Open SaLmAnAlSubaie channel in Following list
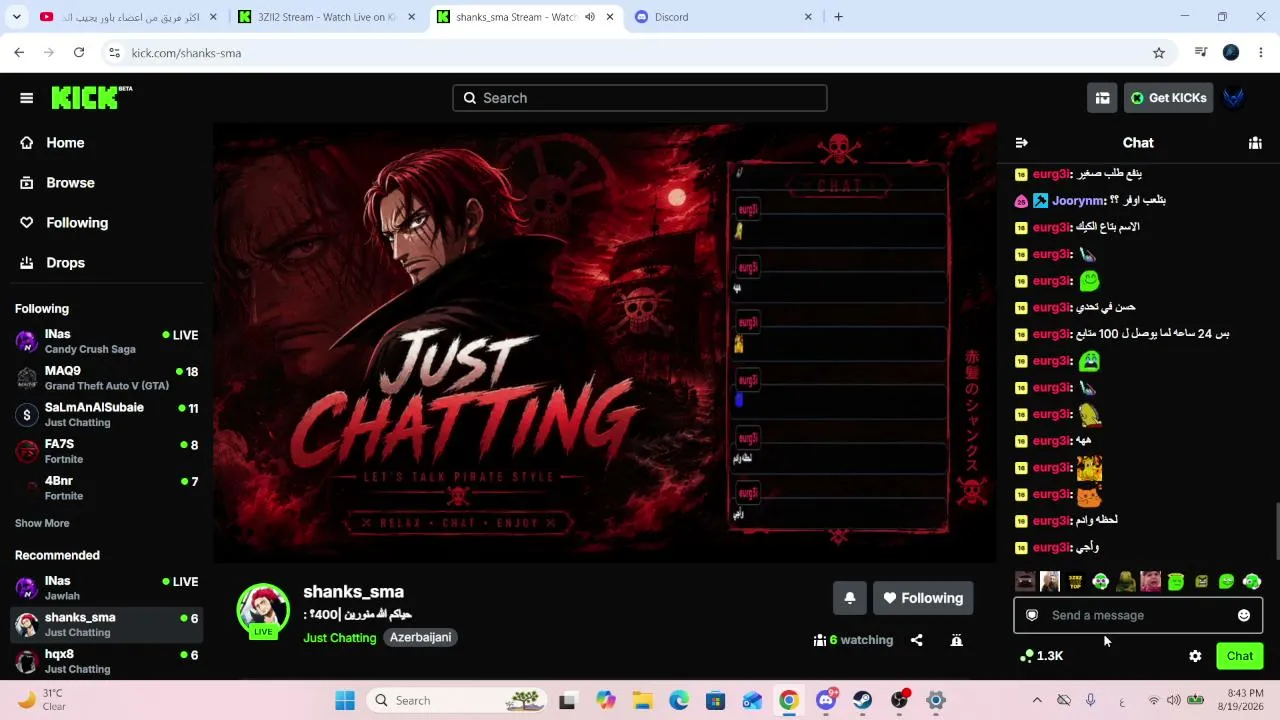The height and width of the screenshot is (720, 1280). 107,415
